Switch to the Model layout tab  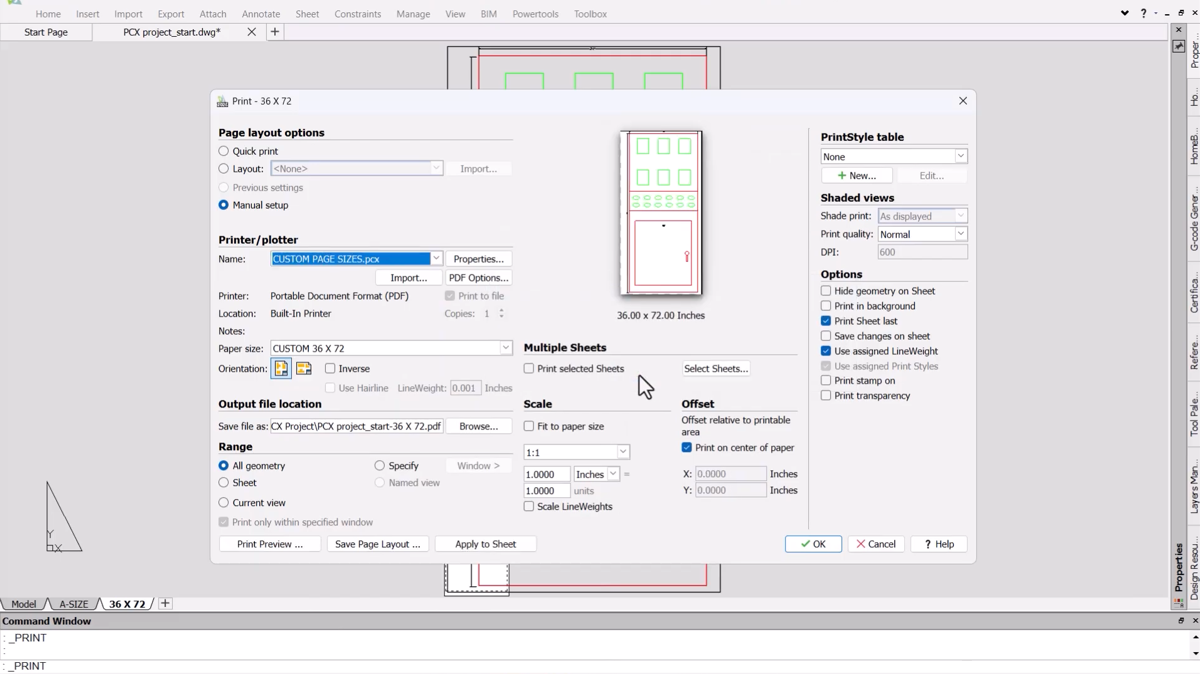click(x=23, y=604)
